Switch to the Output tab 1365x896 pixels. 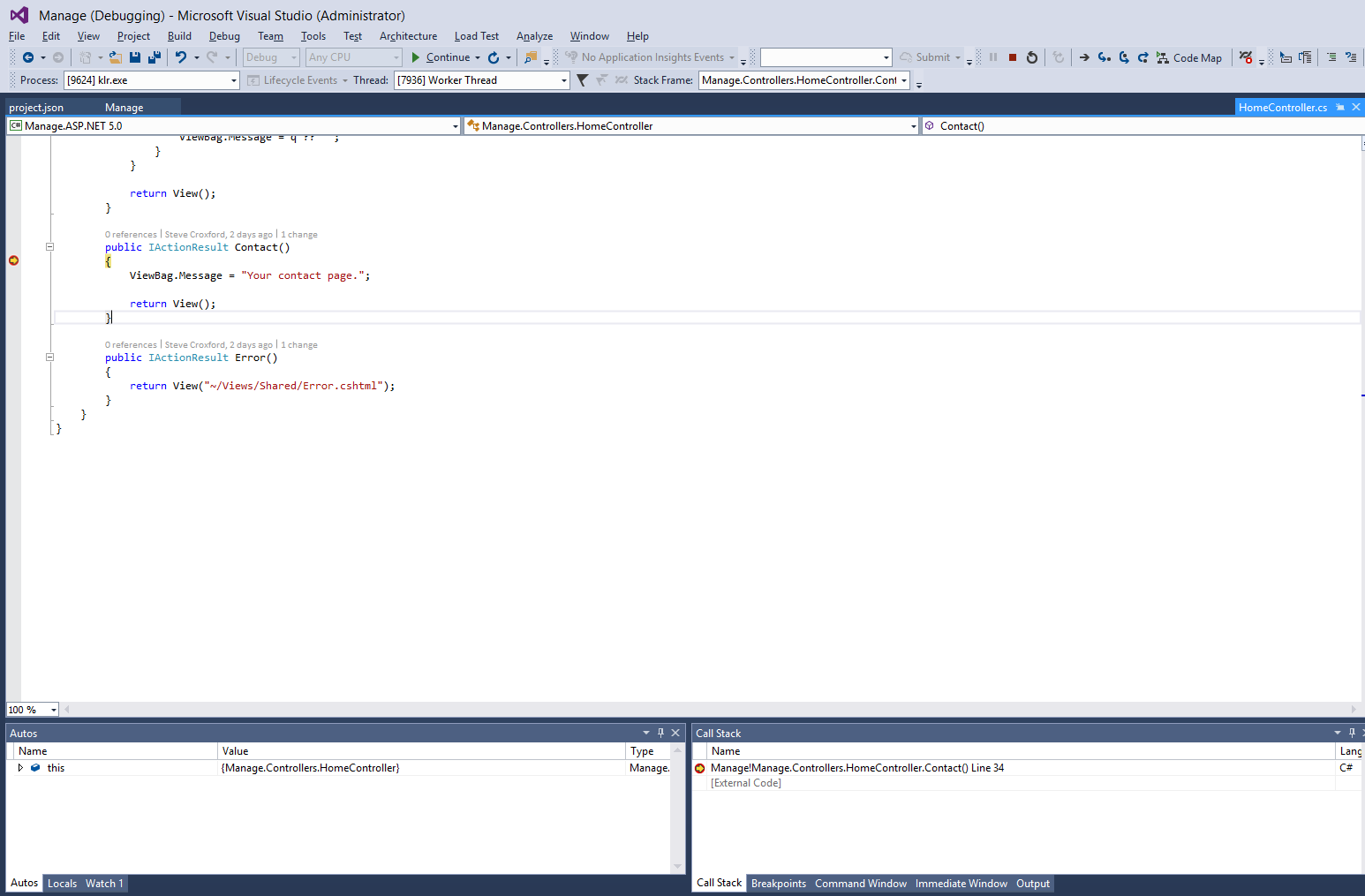click(1033, 884)
